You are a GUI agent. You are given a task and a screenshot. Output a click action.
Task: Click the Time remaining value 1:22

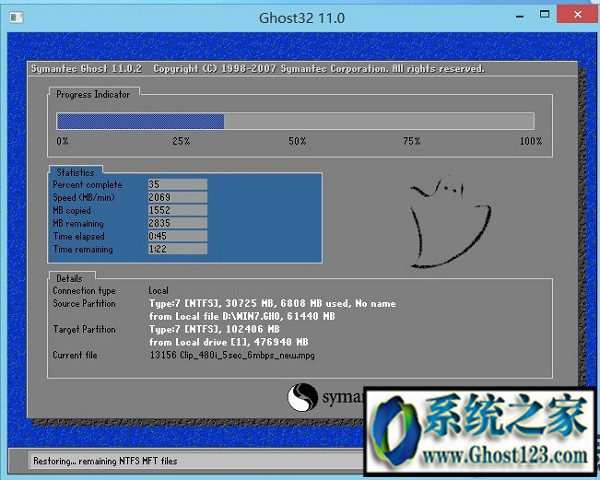point(178,249)
